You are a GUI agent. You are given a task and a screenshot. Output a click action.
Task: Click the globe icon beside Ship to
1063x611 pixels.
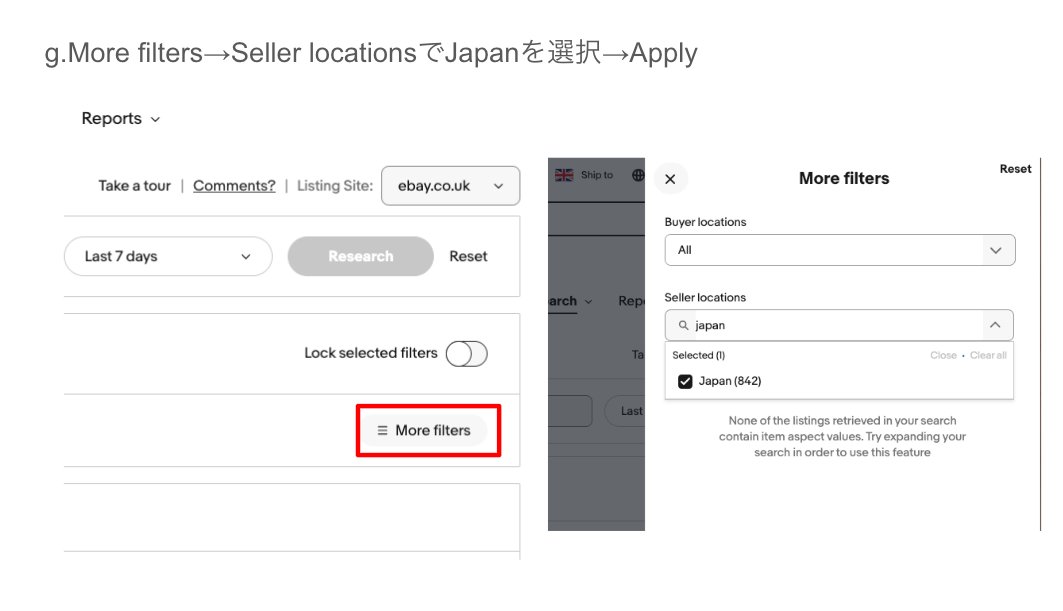point(638,175)
